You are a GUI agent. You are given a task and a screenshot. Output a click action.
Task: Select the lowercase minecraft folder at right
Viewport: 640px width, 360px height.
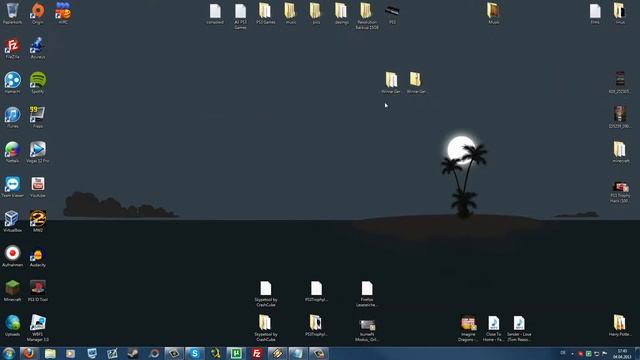[620, 152]
